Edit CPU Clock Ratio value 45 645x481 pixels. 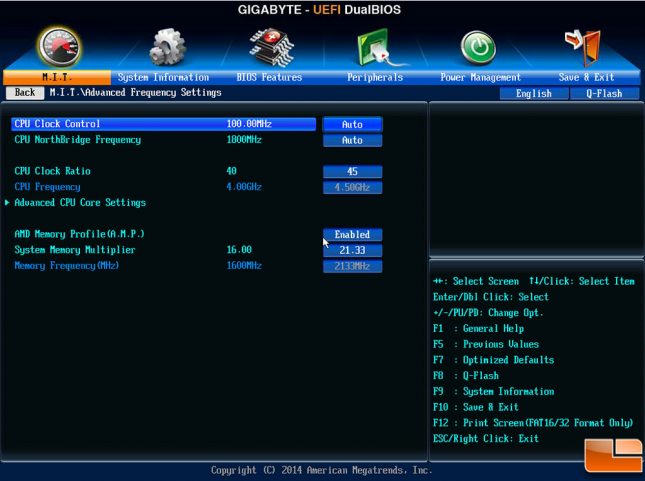click(x=353, y=172)
